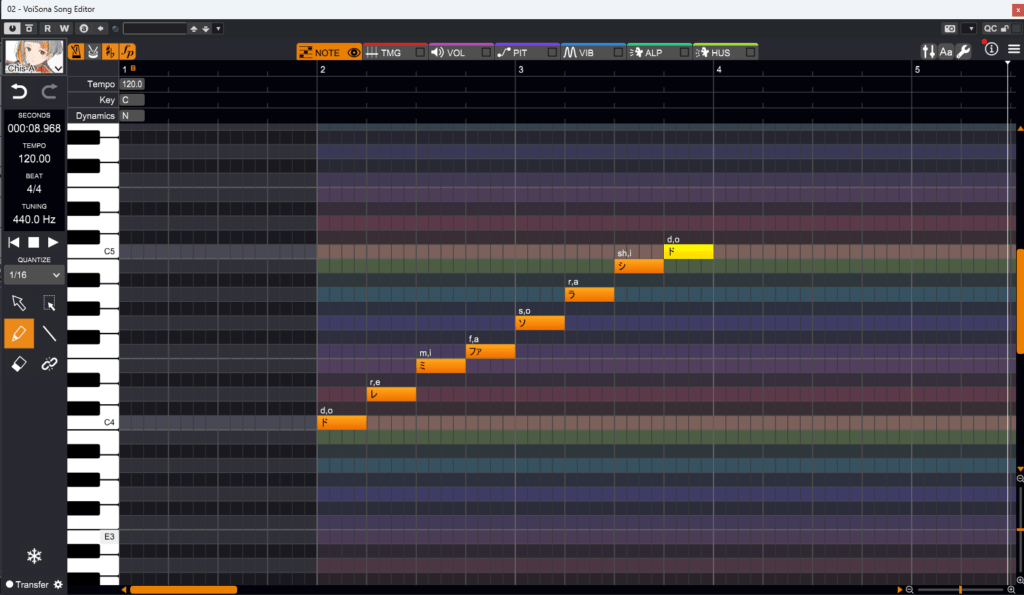This screenshot has width=1024, height=595.
Task: Select the arrow pointer tool
Action: (19, 303)
